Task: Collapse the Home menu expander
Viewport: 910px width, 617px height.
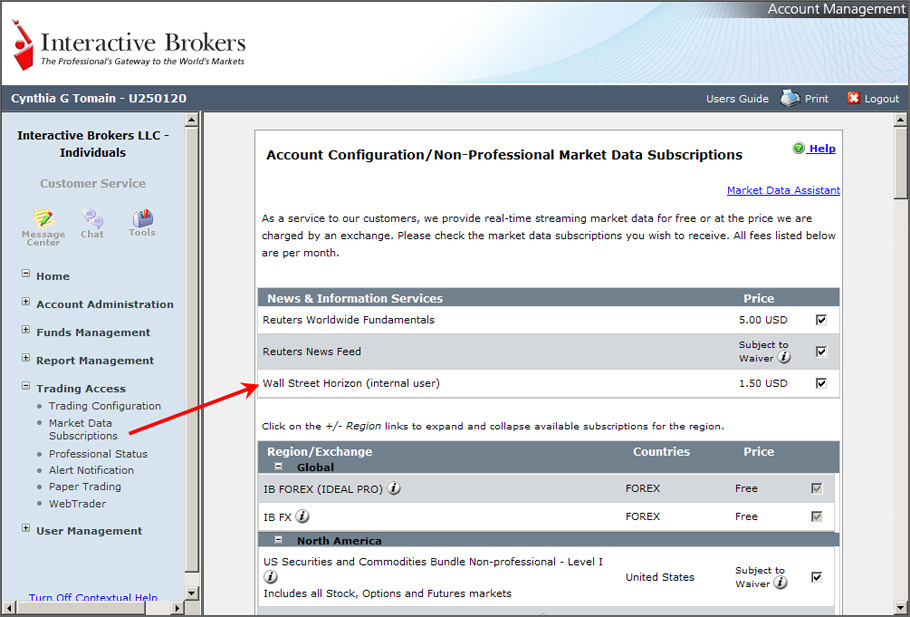Action: point(26,273)
